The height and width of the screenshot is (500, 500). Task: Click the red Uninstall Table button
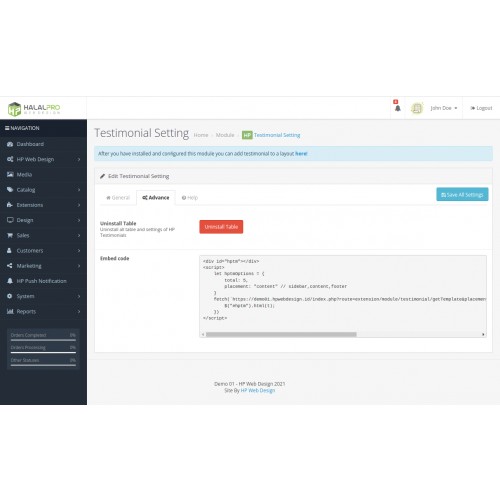coord(221,227)
